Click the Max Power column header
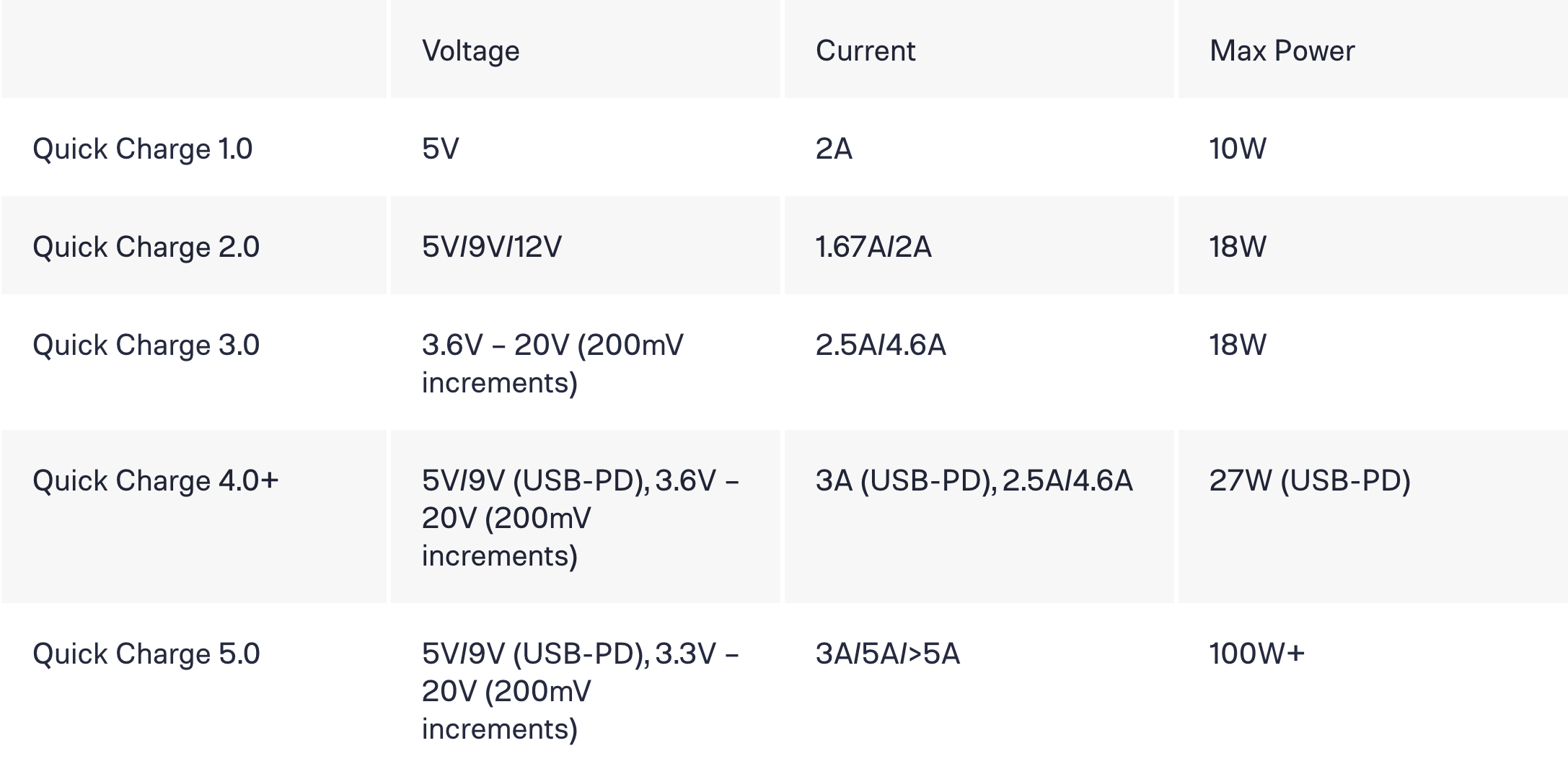1568x769 pixels. [x=1282, y=50]
